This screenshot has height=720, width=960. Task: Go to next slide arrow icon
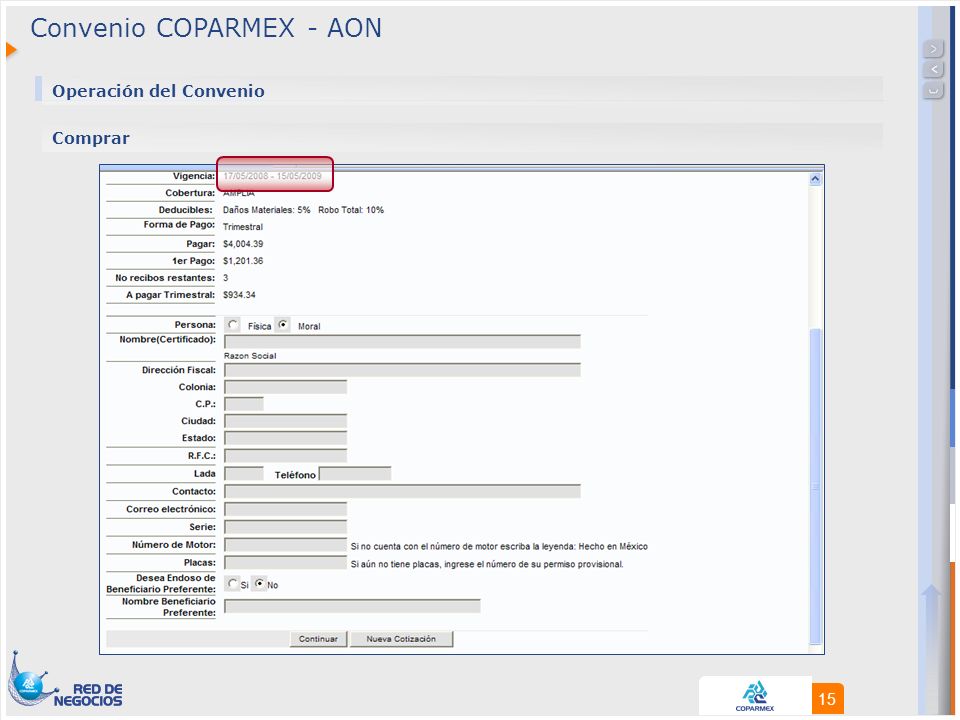[x=933, y=48]
